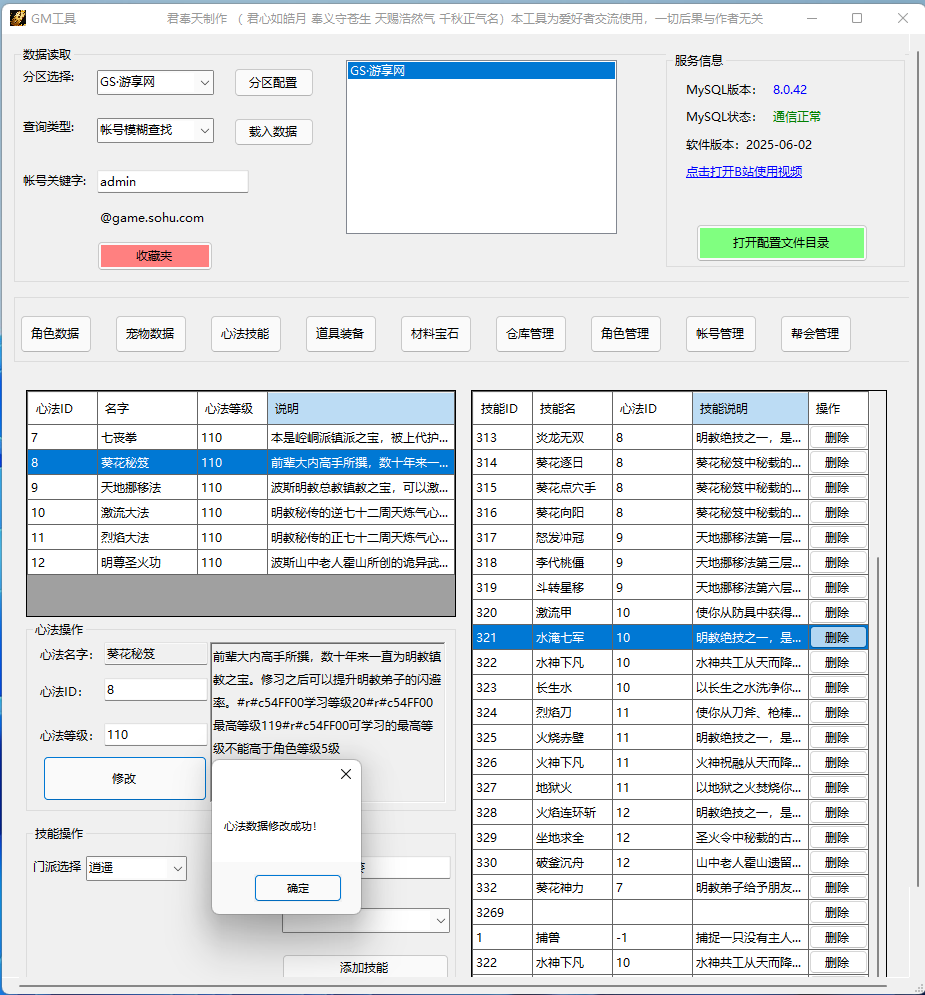The height and width of the screenshot is (995, 925).
Task: Open the 心法技能 section
Action: (245, 334)
